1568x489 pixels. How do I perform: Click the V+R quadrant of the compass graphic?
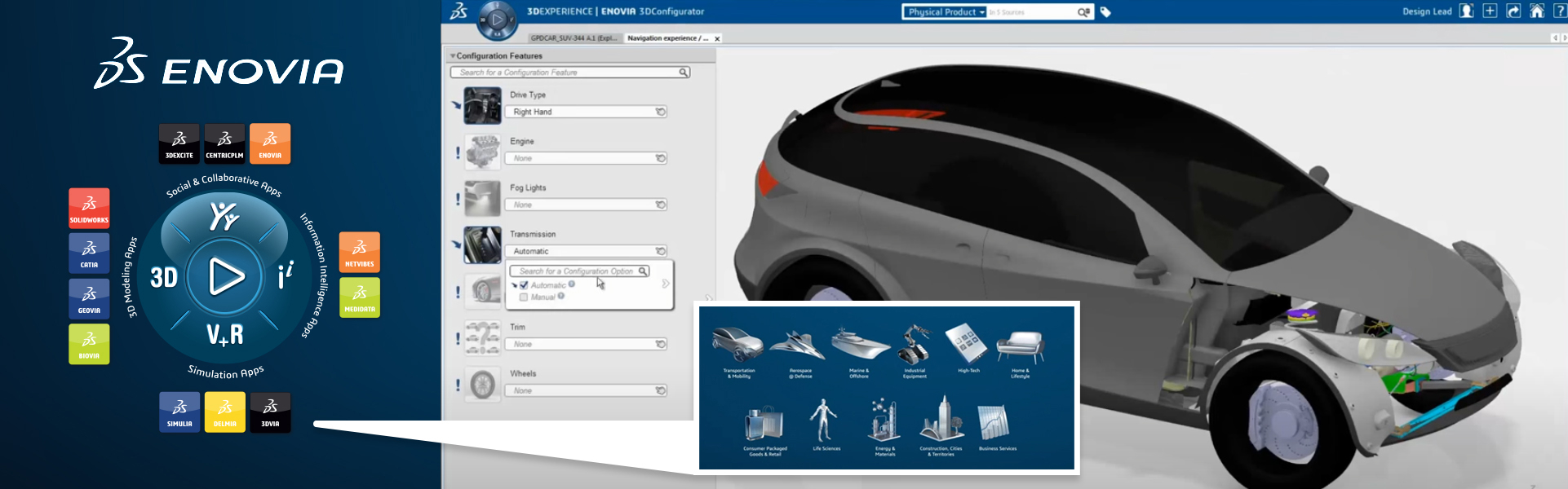225,334
